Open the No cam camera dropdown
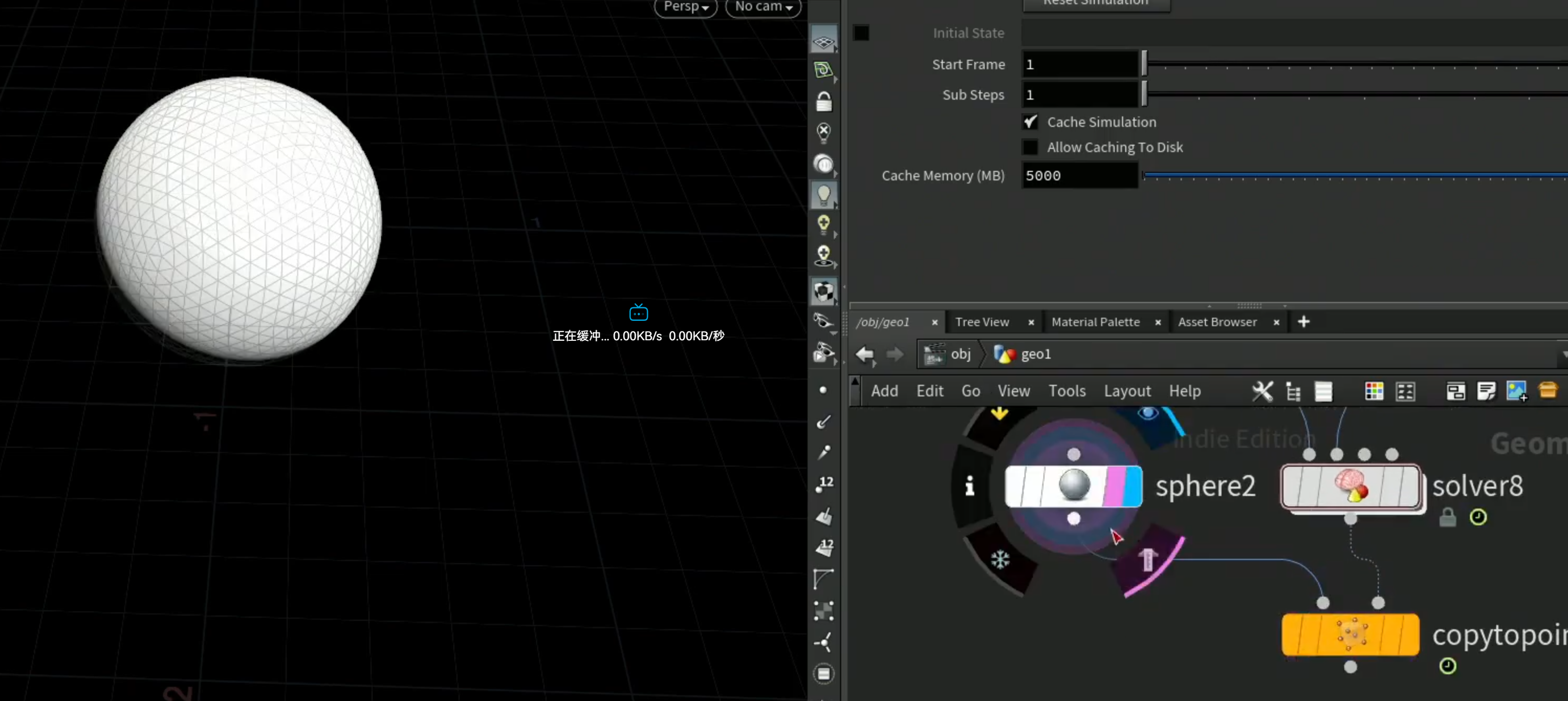Viewport: 1568px width, 701px height. (x=764, y=7)
